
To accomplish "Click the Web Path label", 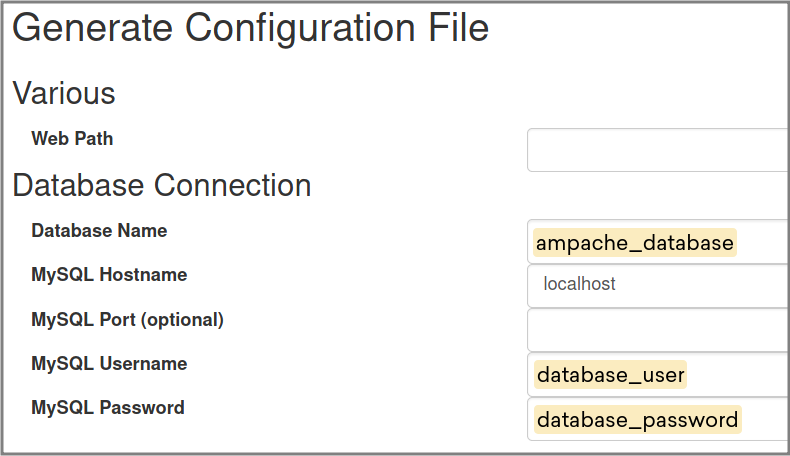I will tap(72, 139).
